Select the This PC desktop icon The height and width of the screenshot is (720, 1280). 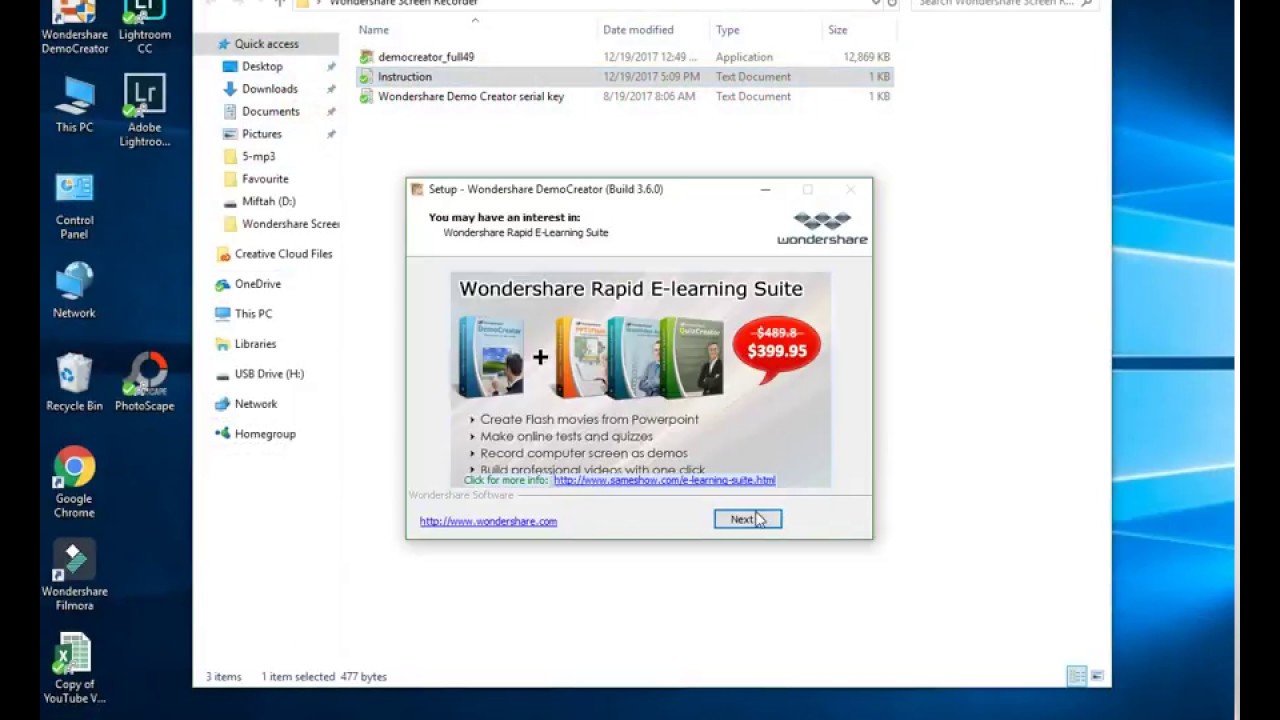click(x=74, y=104)
